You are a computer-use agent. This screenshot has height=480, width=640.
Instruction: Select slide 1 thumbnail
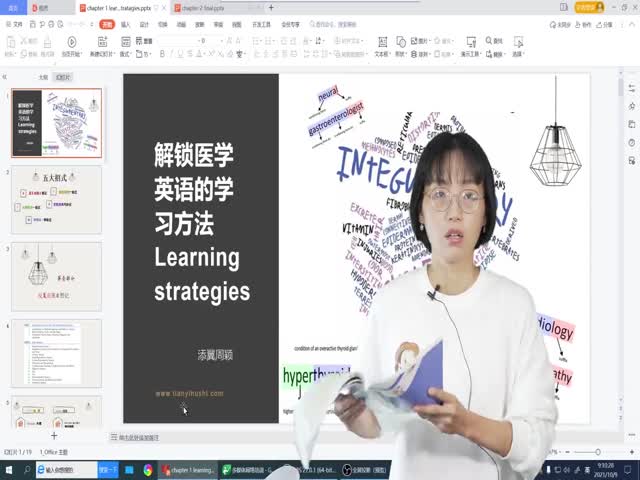56,123
